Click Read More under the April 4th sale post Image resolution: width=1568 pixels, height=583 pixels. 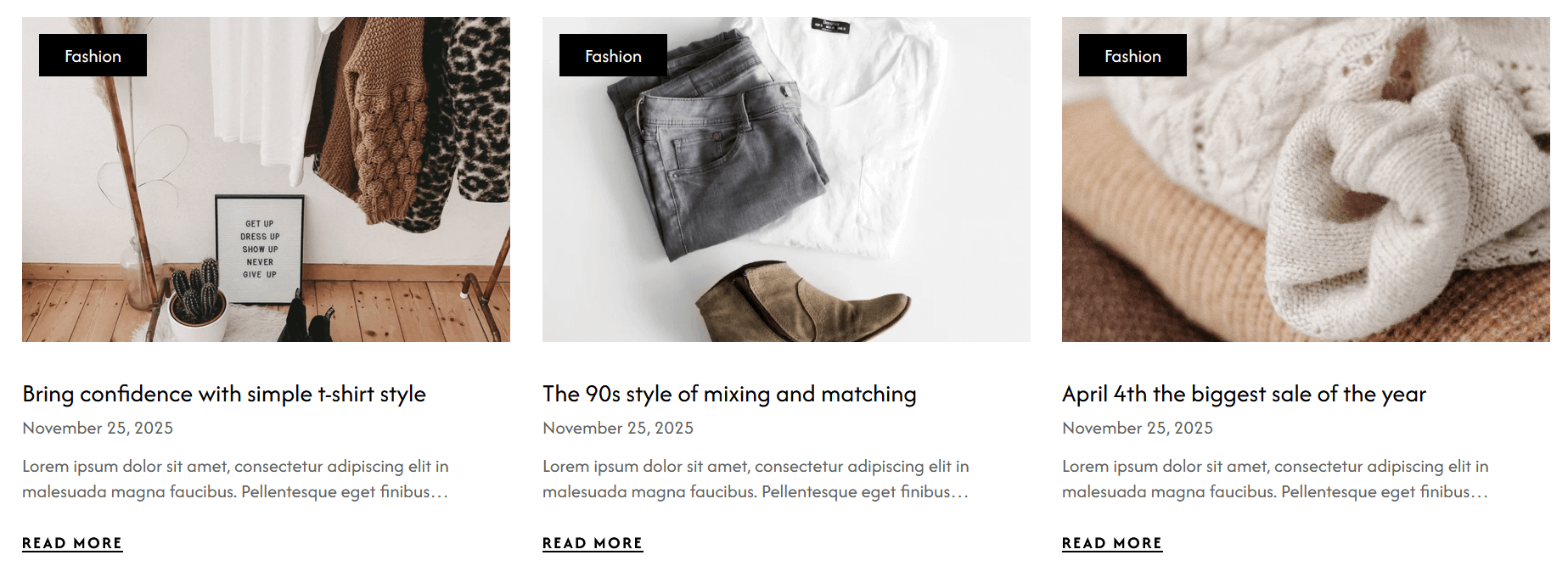1112,543
